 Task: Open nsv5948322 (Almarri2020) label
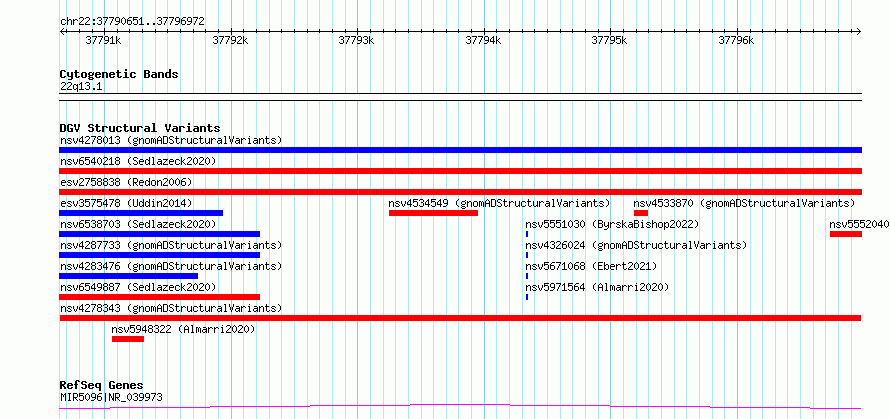183,329
